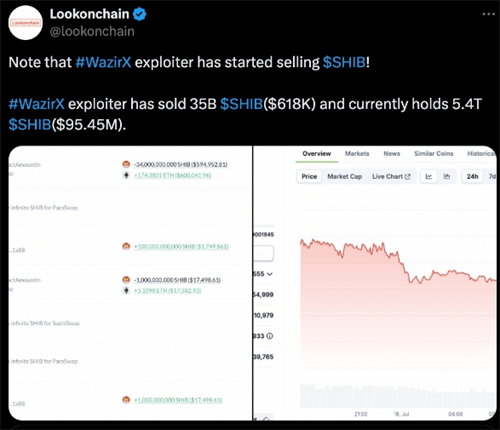Image resolution: width=500 pixels, height=430 pixels.
Task: Select the 24h time range
Action: pyautogui.click(x=472, y=177)
